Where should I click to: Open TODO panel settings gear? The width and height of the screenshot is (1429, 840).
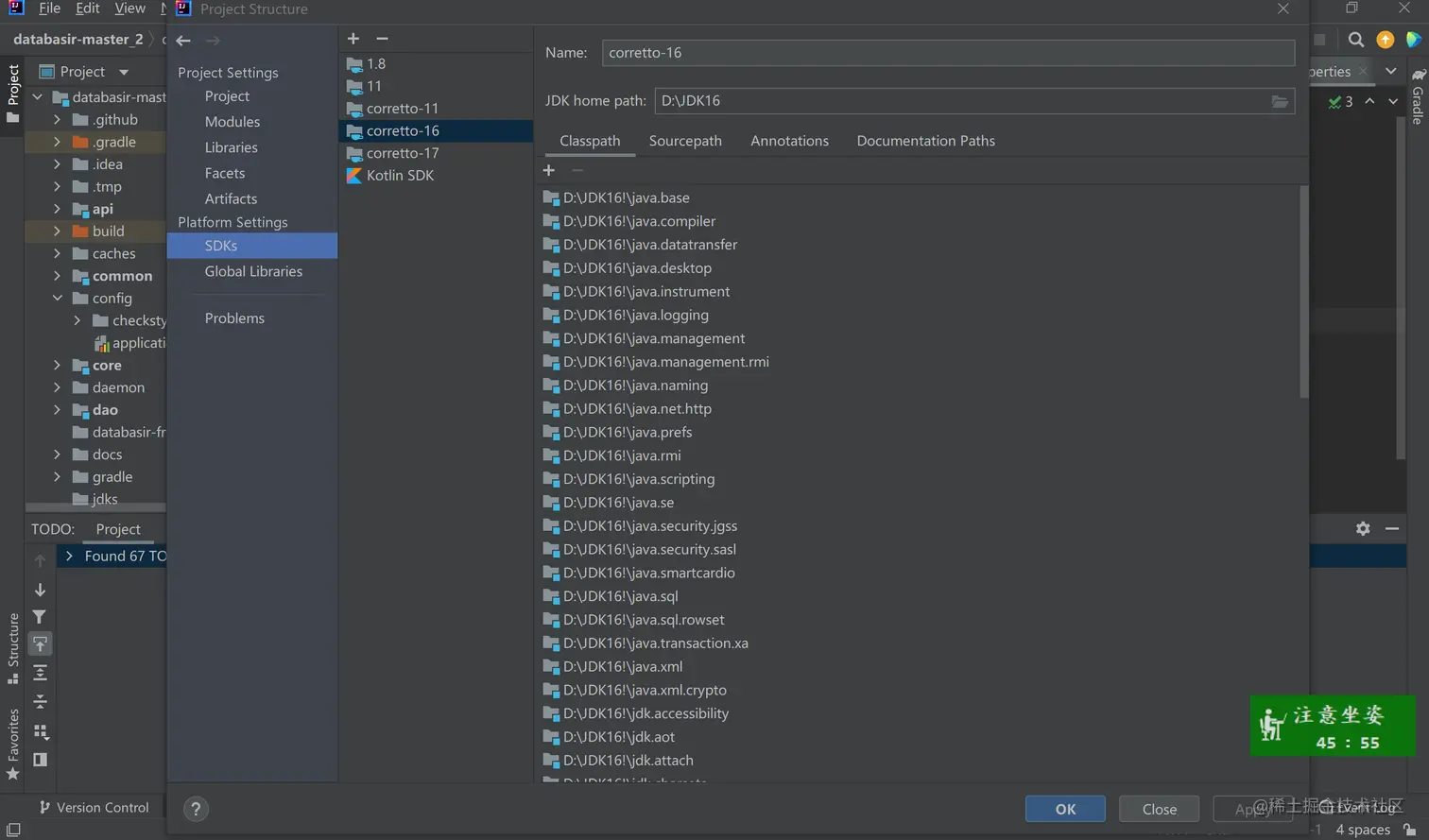[x=1363, y=529]
